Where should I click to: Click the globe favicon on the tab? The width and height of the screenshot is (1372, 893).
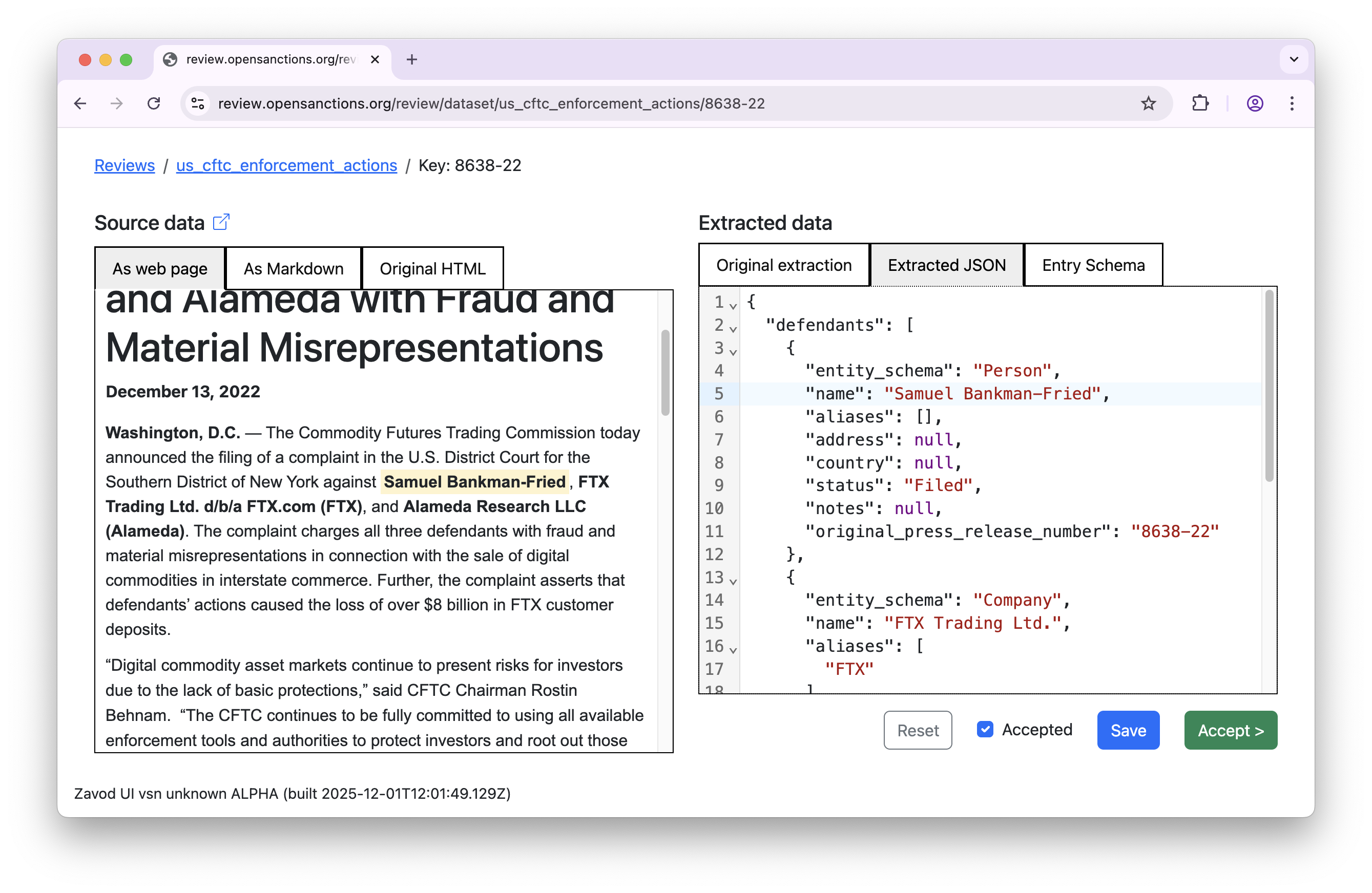(x=170, y=59)
